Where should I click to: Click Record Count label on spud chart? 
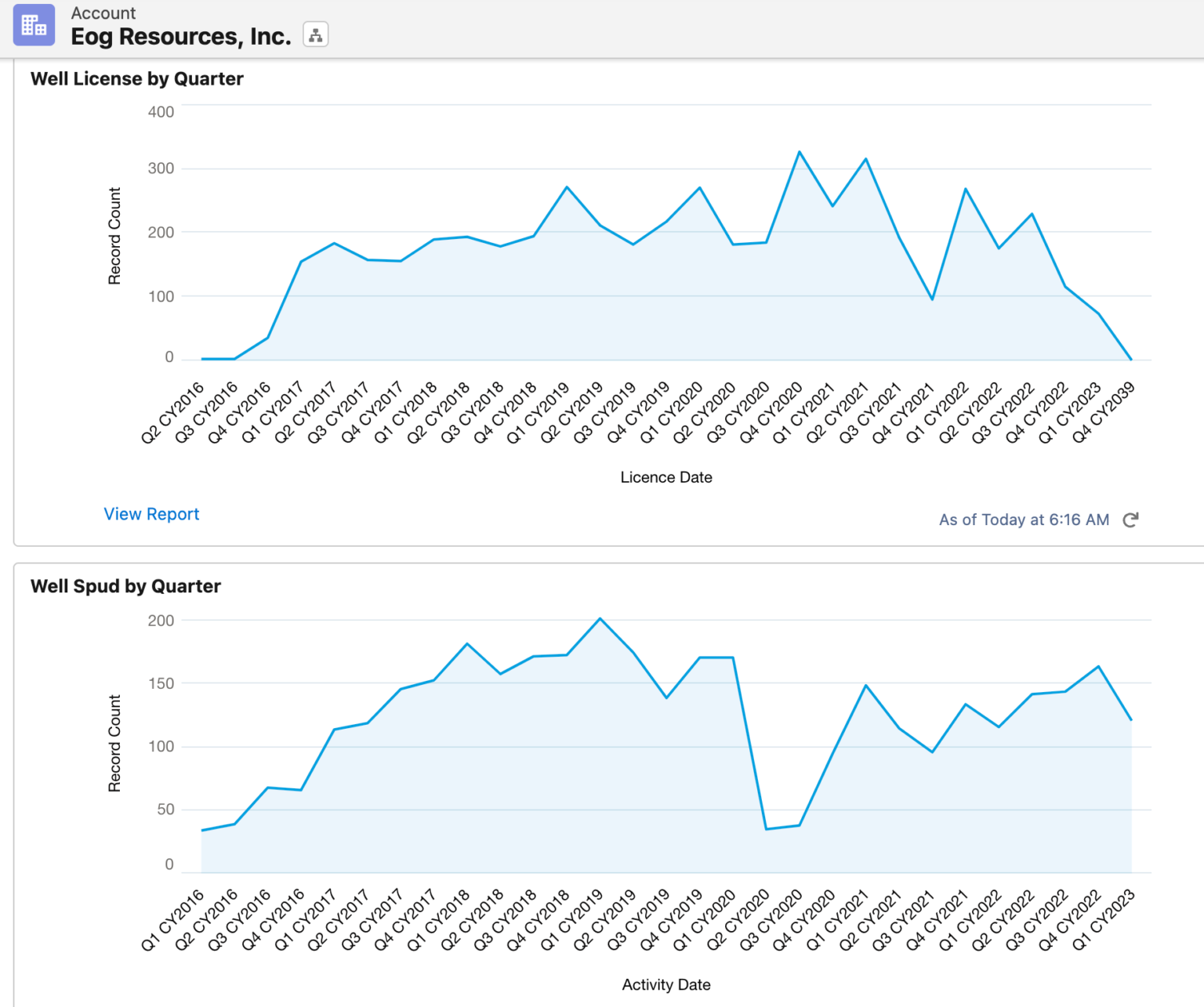(x=114, y=743)
